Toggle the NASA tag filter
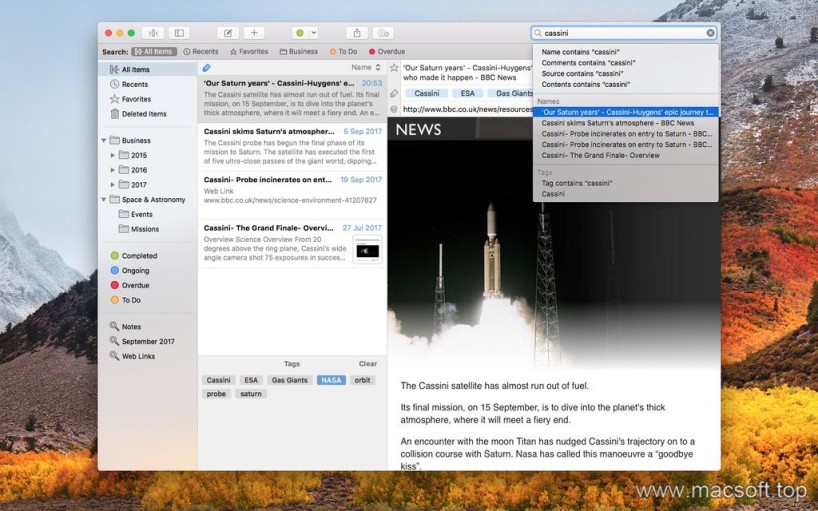 [x=331, y=380]
